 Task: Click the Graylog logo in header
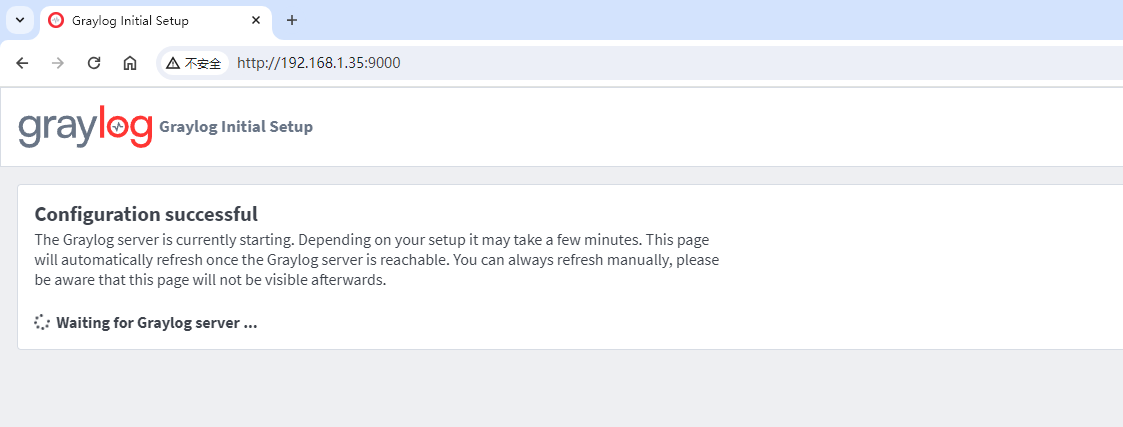85,127
